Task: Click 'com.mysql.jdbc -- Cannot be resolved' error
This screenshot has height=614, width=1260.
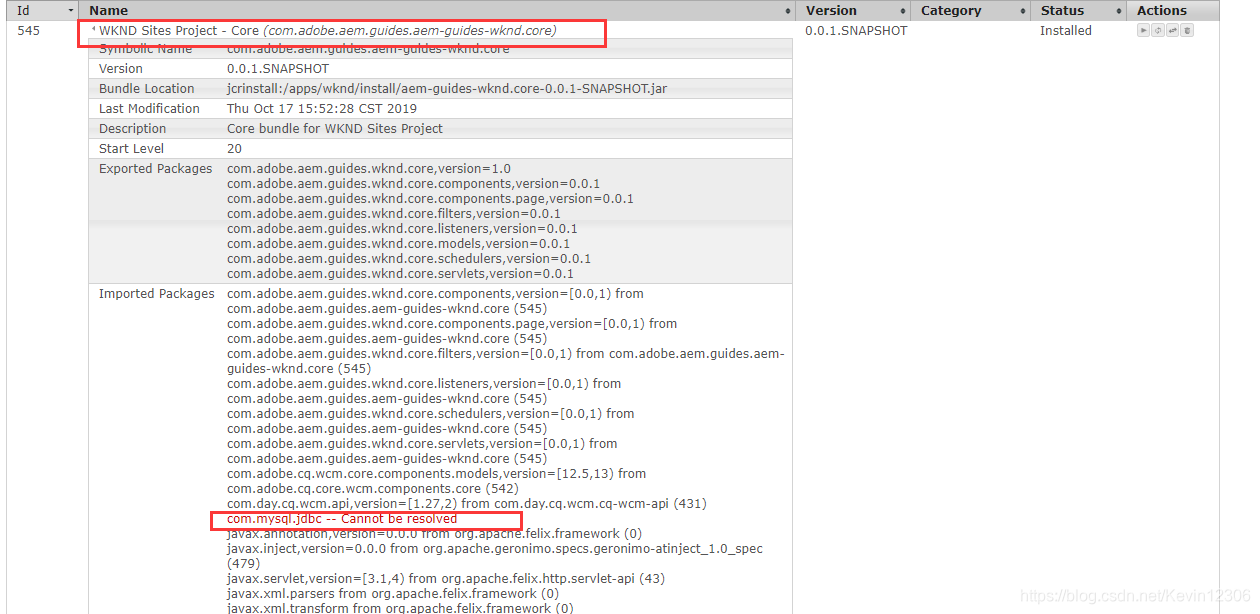Action: click(342, 519)
